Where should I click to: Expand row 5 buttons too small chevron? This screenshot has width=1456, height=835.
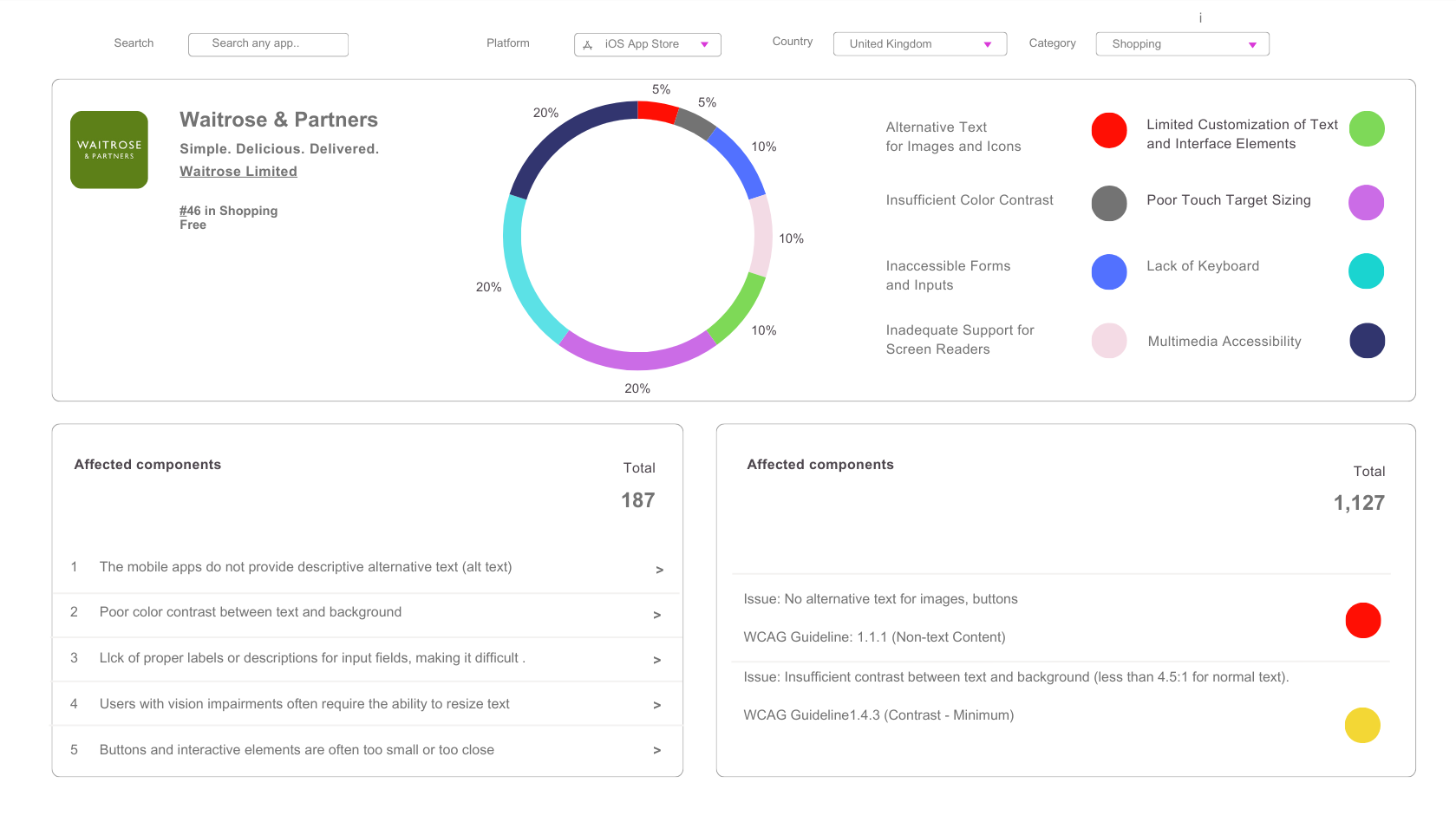[x=657, y=751]
